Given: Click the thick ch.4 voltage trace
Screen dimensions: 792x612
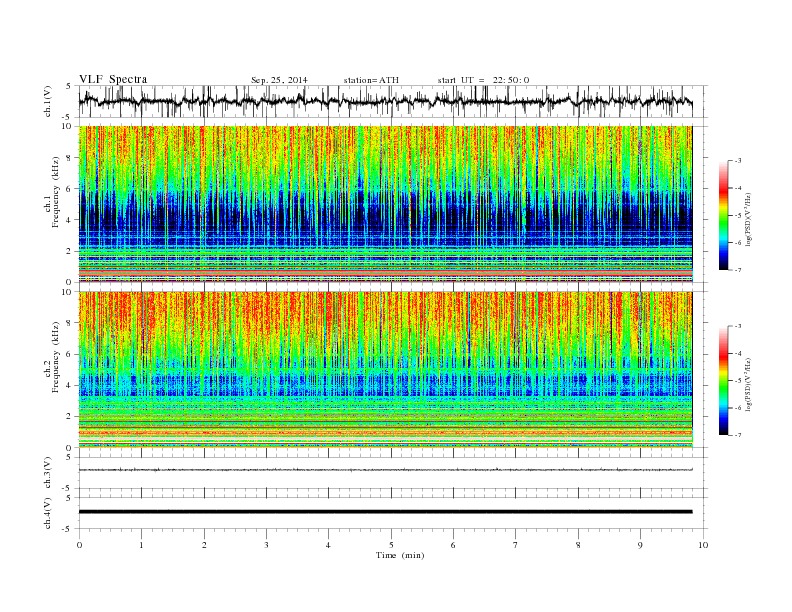Looking at the screenshot, I should coord(385,512).
